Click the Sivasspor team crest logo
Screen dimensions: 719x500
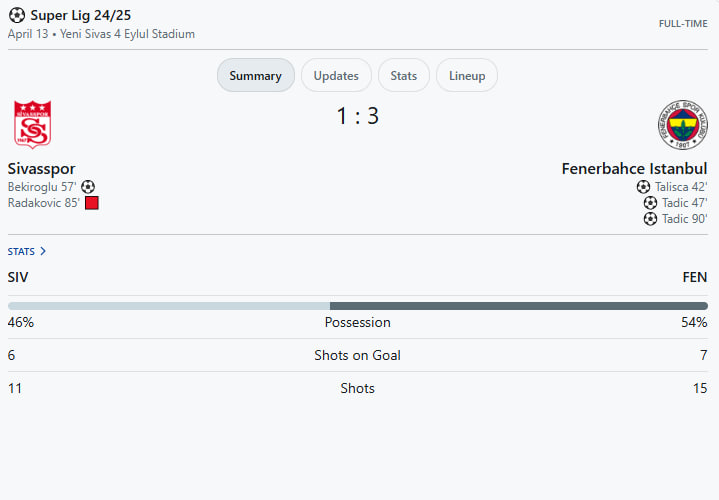tap(32, 125)
